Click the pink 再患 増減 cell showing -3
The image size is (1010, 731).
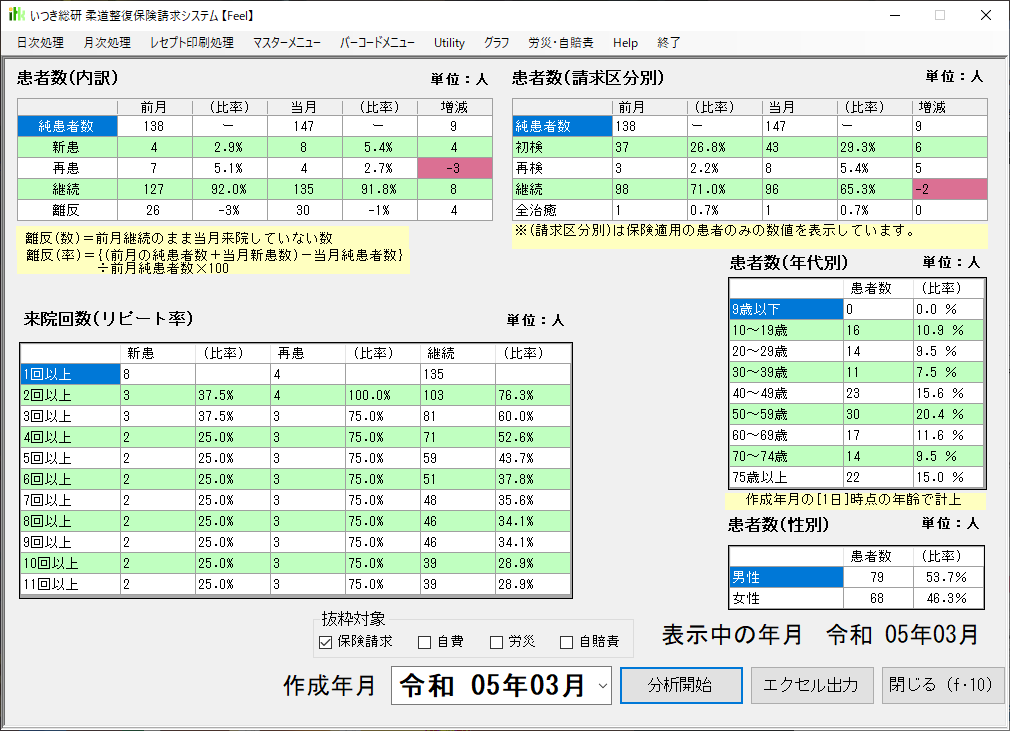click(455, 168)
